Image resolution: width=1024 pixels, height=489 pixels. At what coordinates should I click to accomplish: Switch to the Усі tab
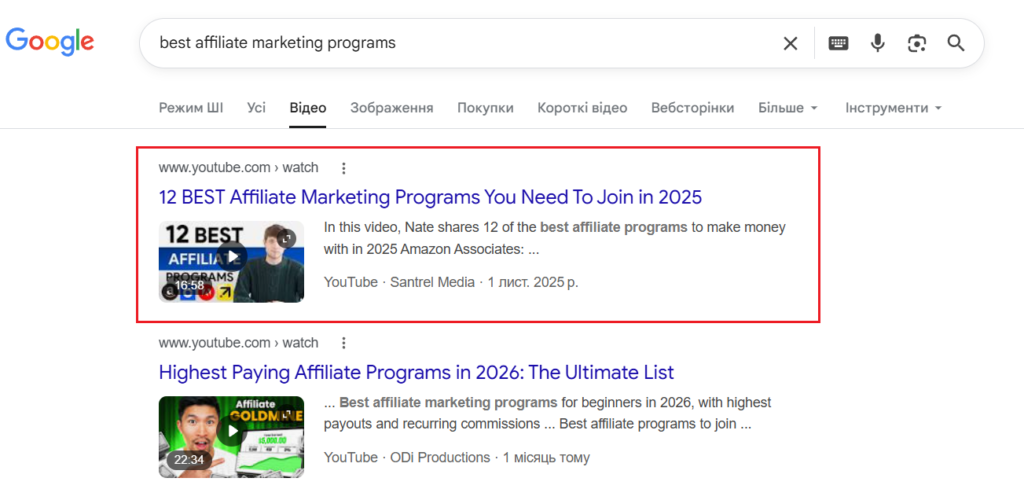[x=257, y=108]
